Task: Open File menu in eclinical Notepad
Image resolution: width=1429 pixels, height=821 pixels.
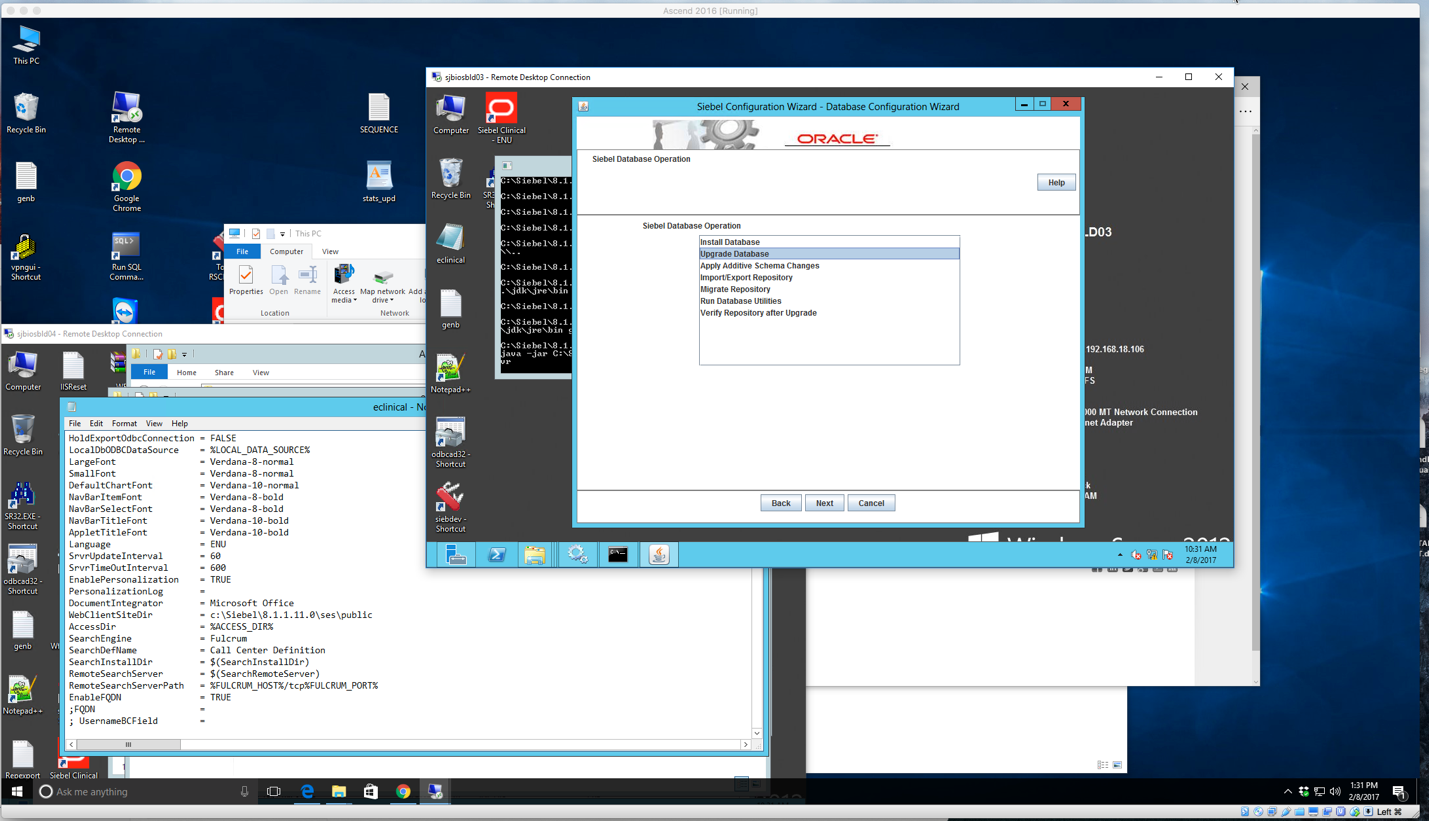Action: point(75,424)
